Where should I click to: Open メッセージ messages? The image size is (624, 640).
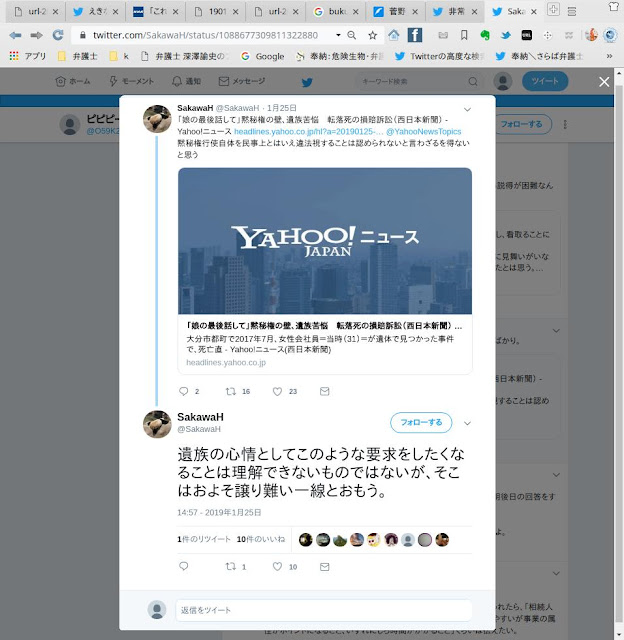242,81
